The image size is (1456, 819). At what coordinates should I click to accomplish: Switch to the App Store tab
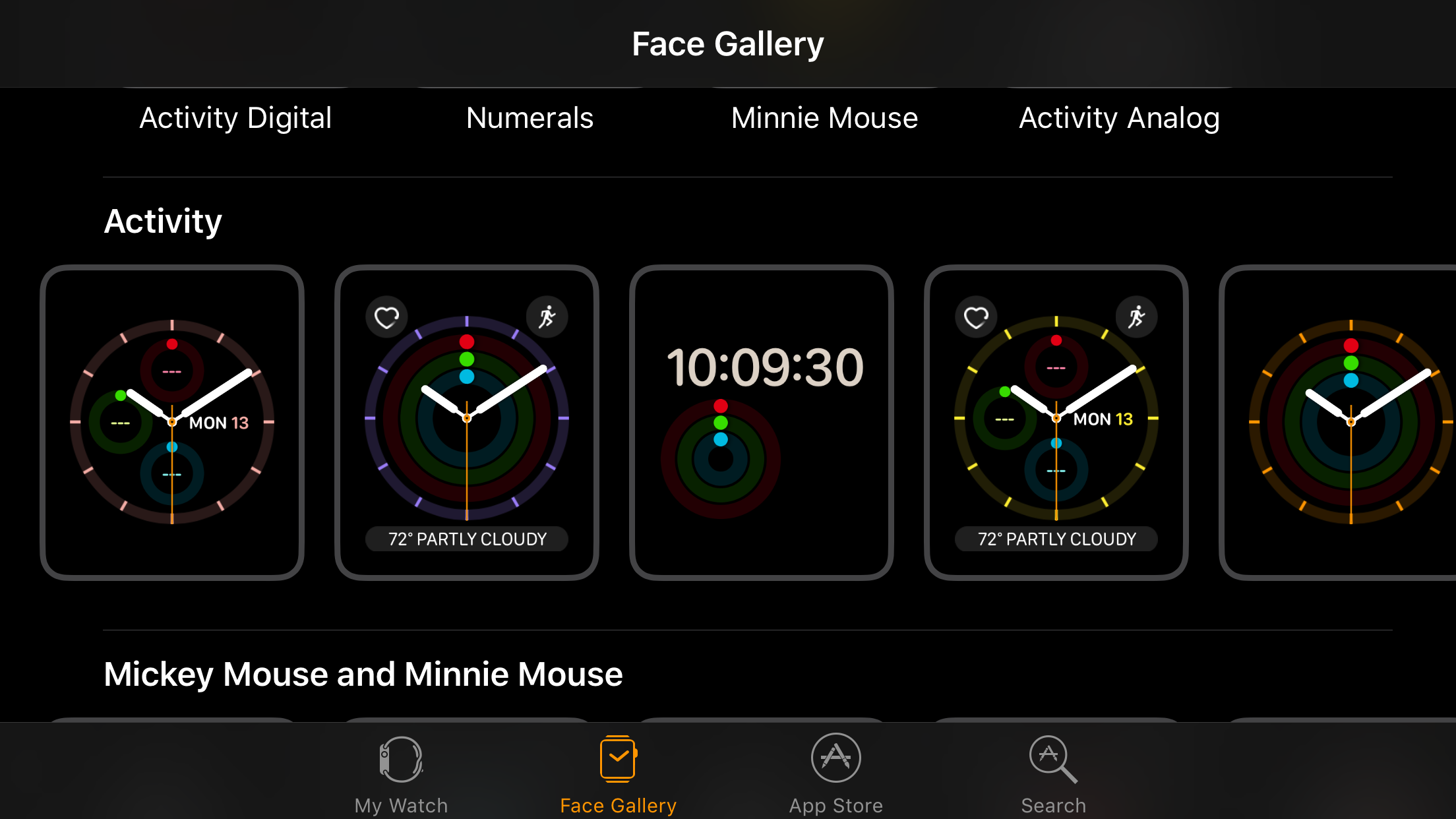coord(835,775)
